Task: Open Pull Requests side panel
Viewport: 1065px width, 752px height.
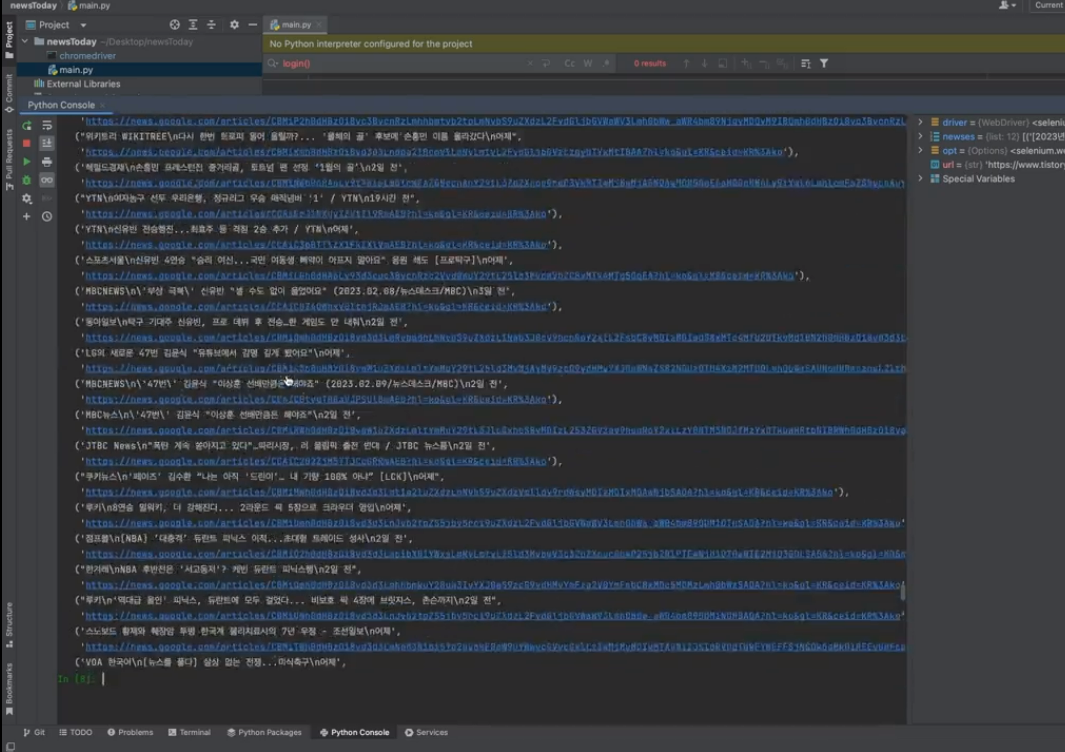Action: pos(9,160)
